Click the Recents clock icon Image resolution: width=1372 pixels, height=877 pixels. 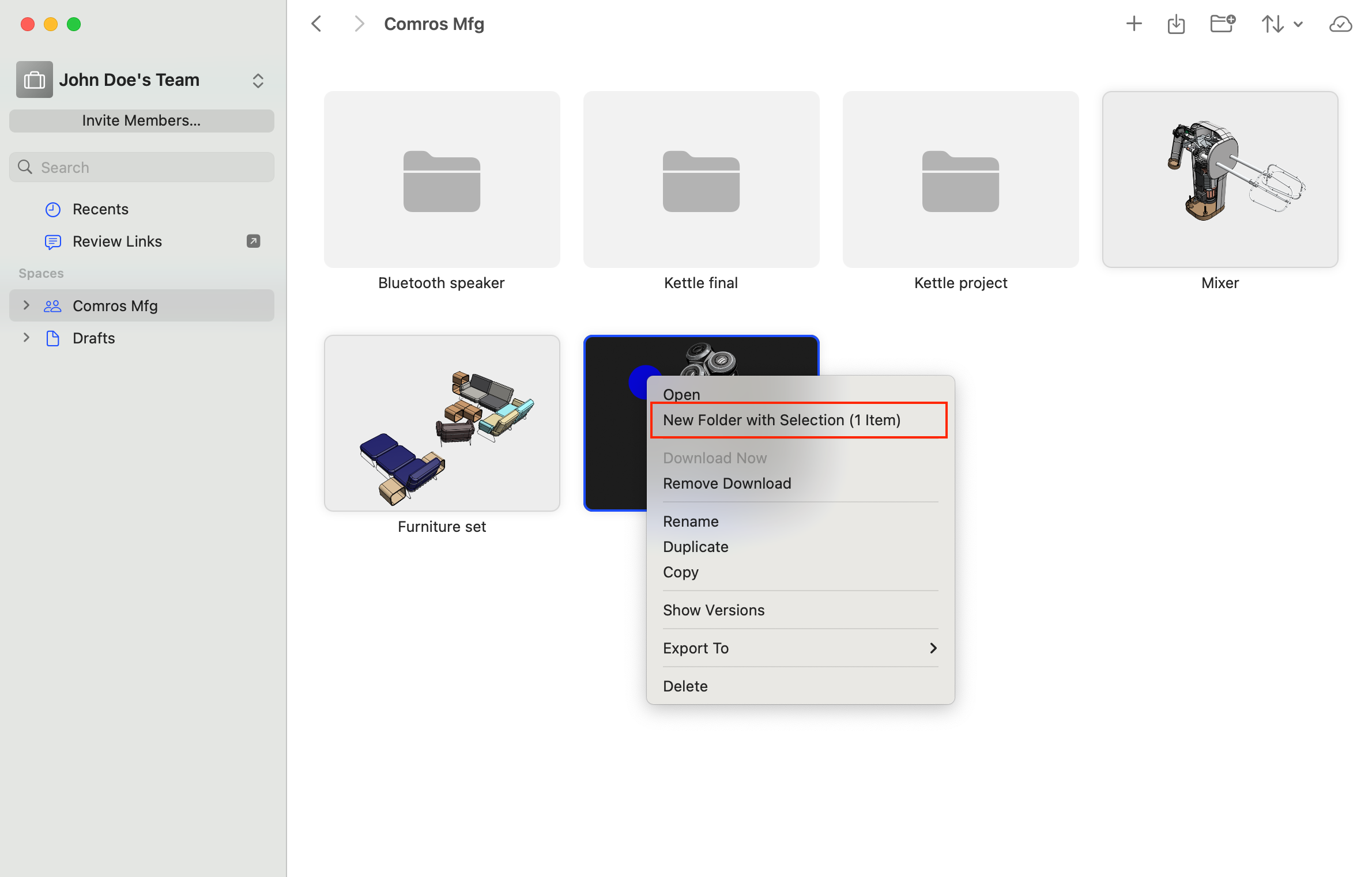pyautogui.click(x=53, y=209)
